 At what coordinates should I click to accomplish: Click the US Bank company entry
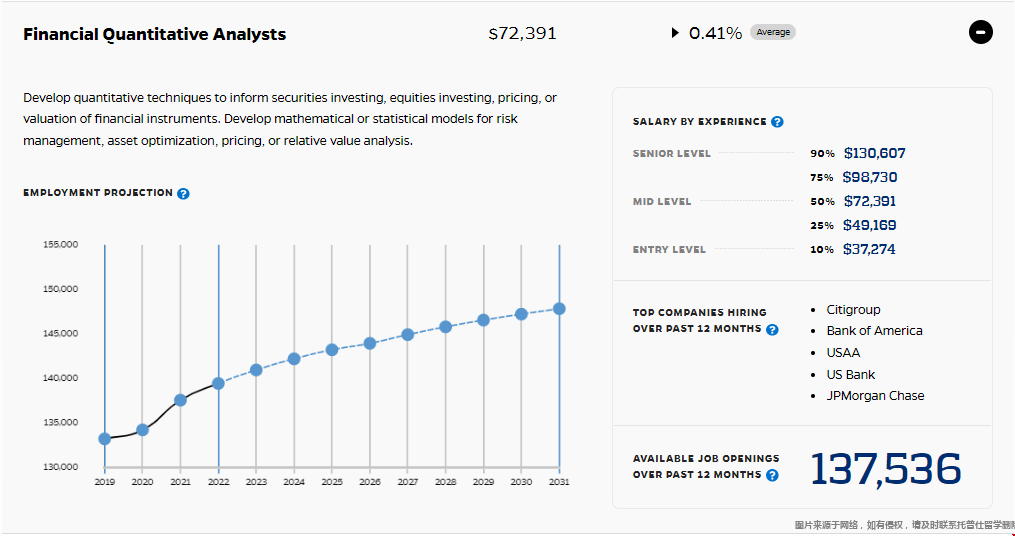850,375
